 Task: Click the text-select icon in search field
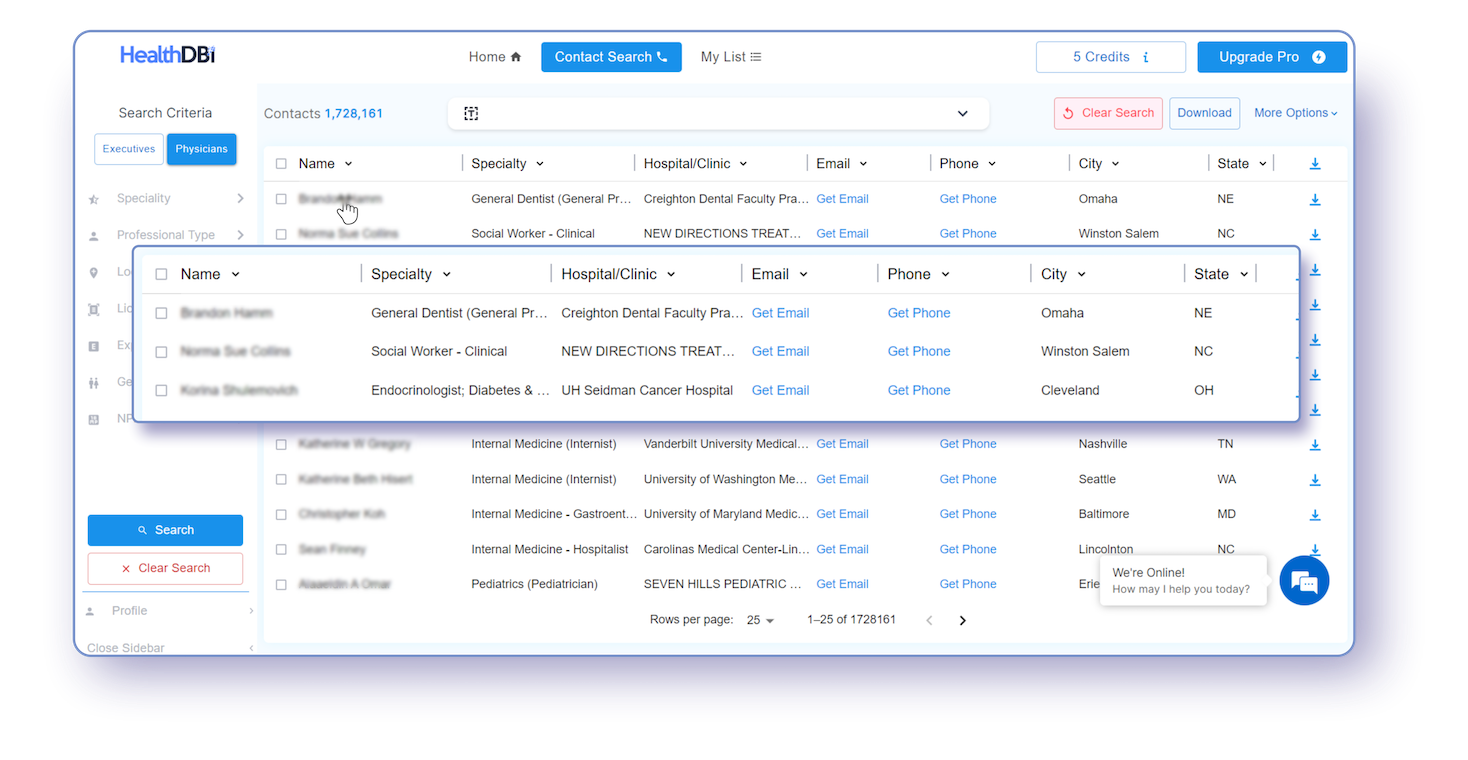coord(471,113)
